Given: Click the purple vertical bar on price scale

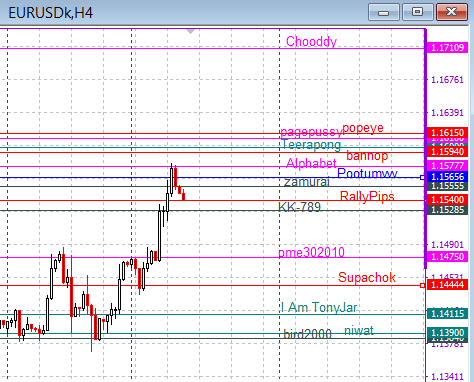Looking at the screenshot, I should coord(425,149).
